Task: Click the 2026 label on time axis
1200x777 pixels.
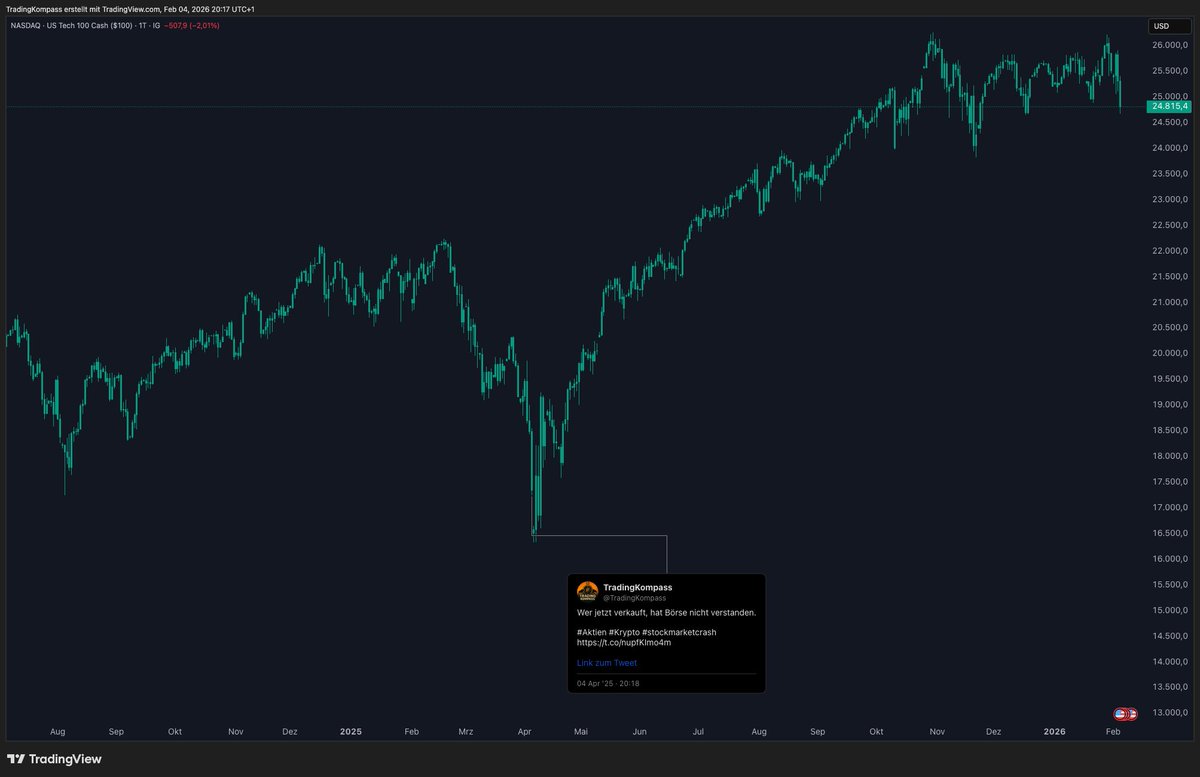Action: [1055, 732]
